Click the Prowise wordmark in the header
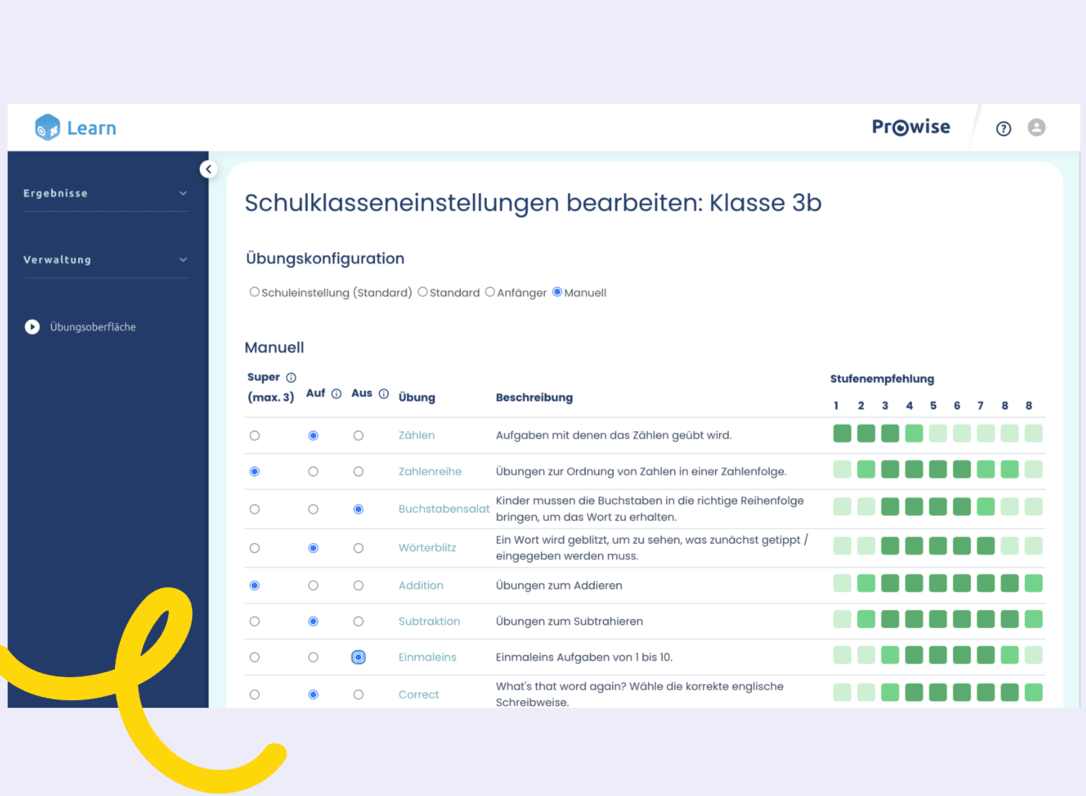The height and width of the screenshot is (796, 1086). pyautogui.click(x=910, y=127)
